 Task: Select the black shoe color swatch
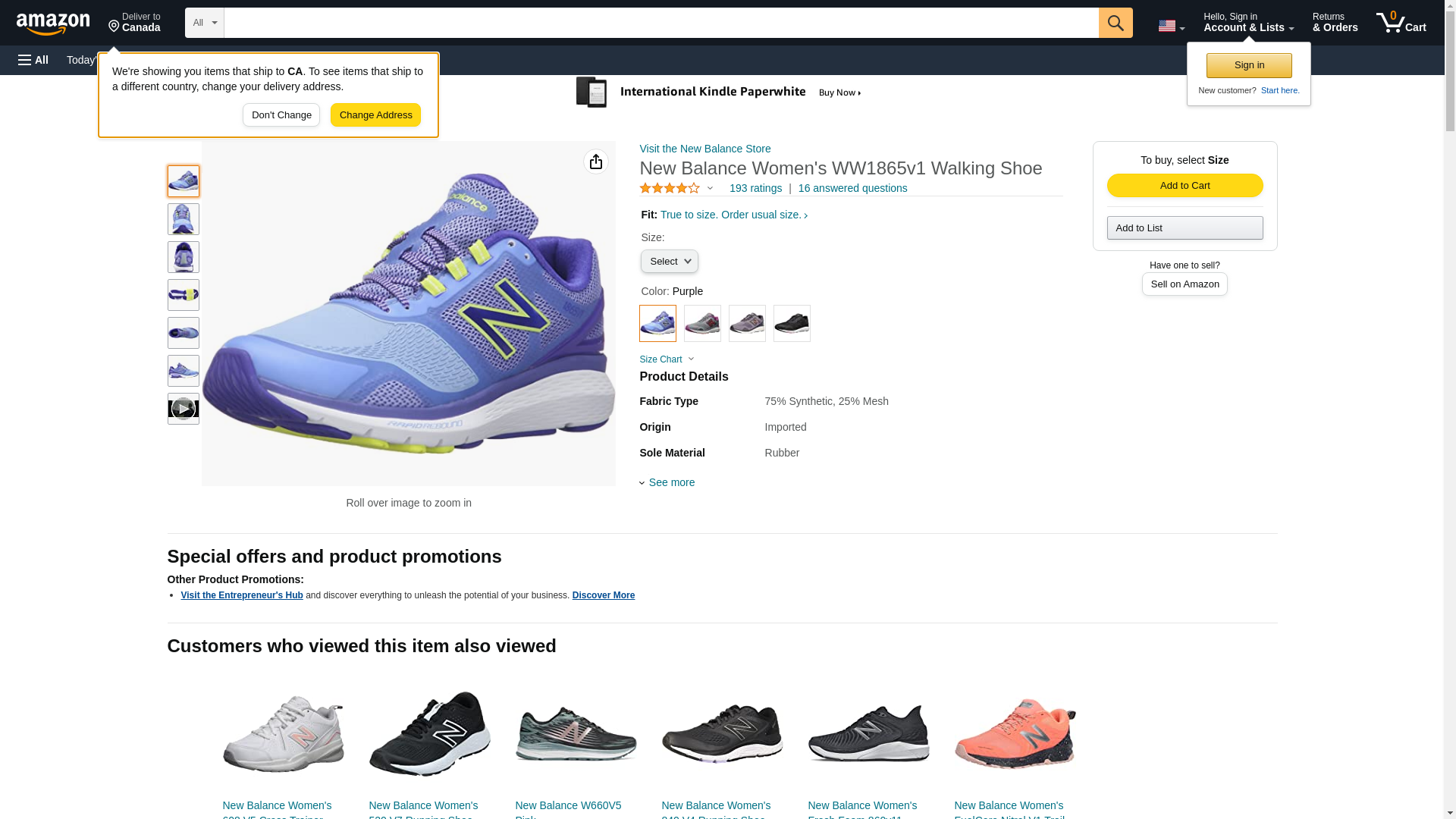pos(791,324)
